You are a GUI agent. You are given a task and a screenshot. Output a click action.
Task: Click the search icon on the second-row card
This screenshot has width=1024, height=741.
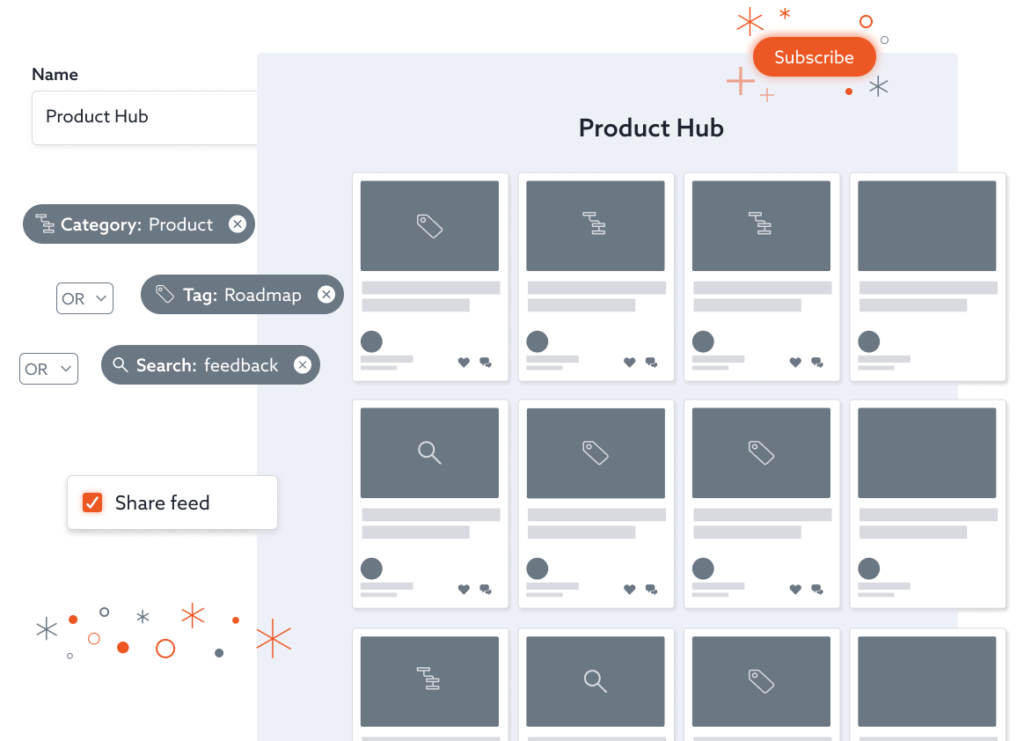coord(429,452)
